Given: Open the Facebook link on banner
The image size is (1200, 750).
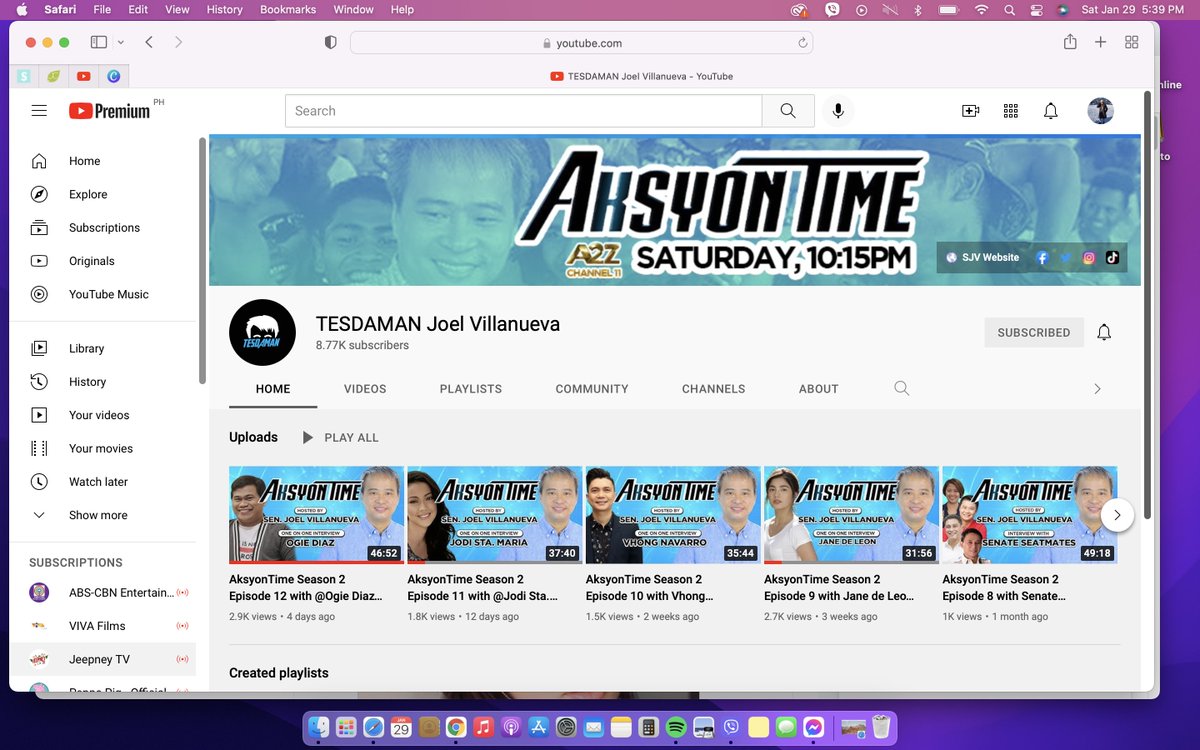Looking at the screenshot, I should (x=1042, y=257).
